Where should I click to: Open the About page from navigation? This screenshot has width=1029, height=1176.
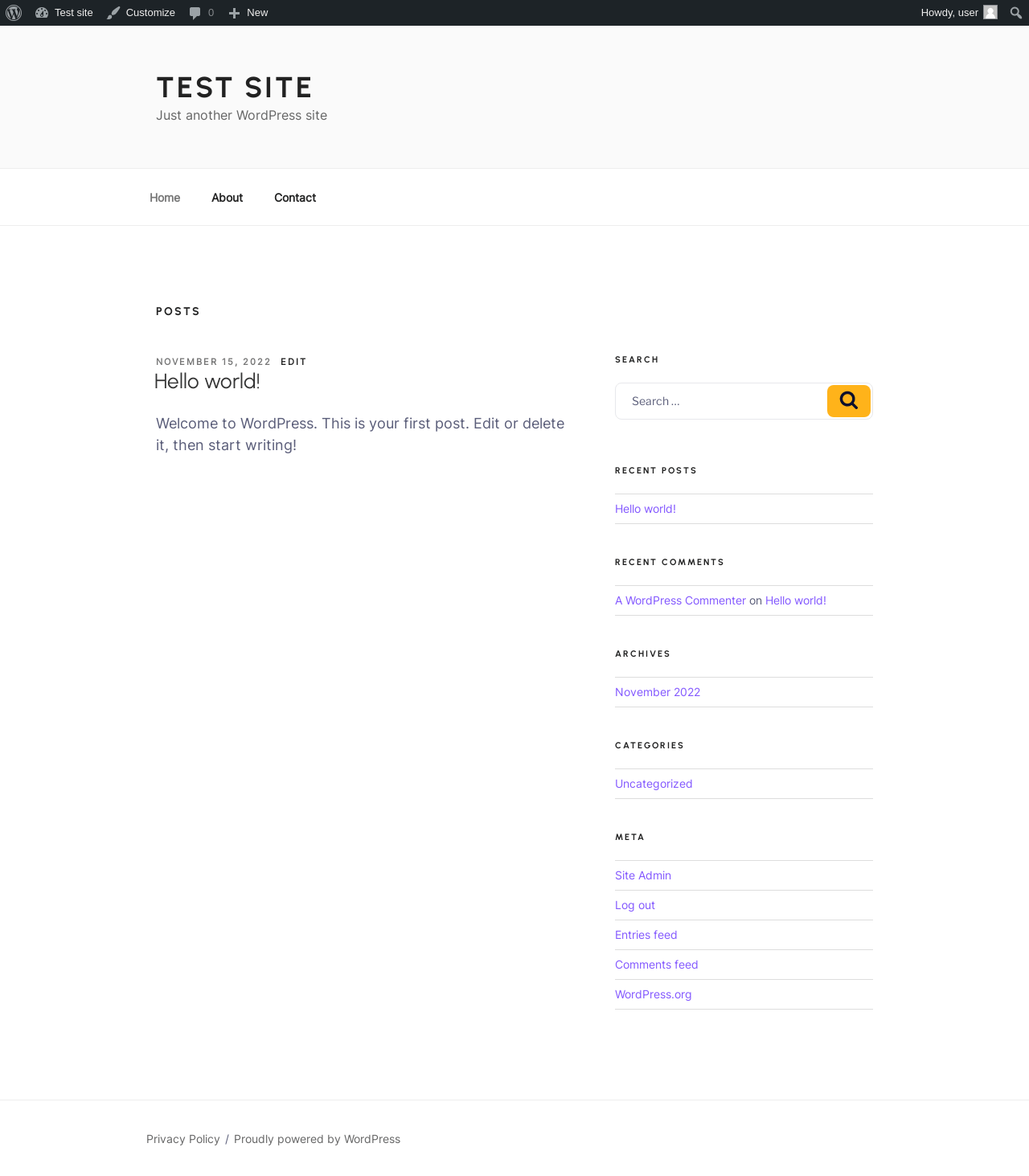pos(227,198)
